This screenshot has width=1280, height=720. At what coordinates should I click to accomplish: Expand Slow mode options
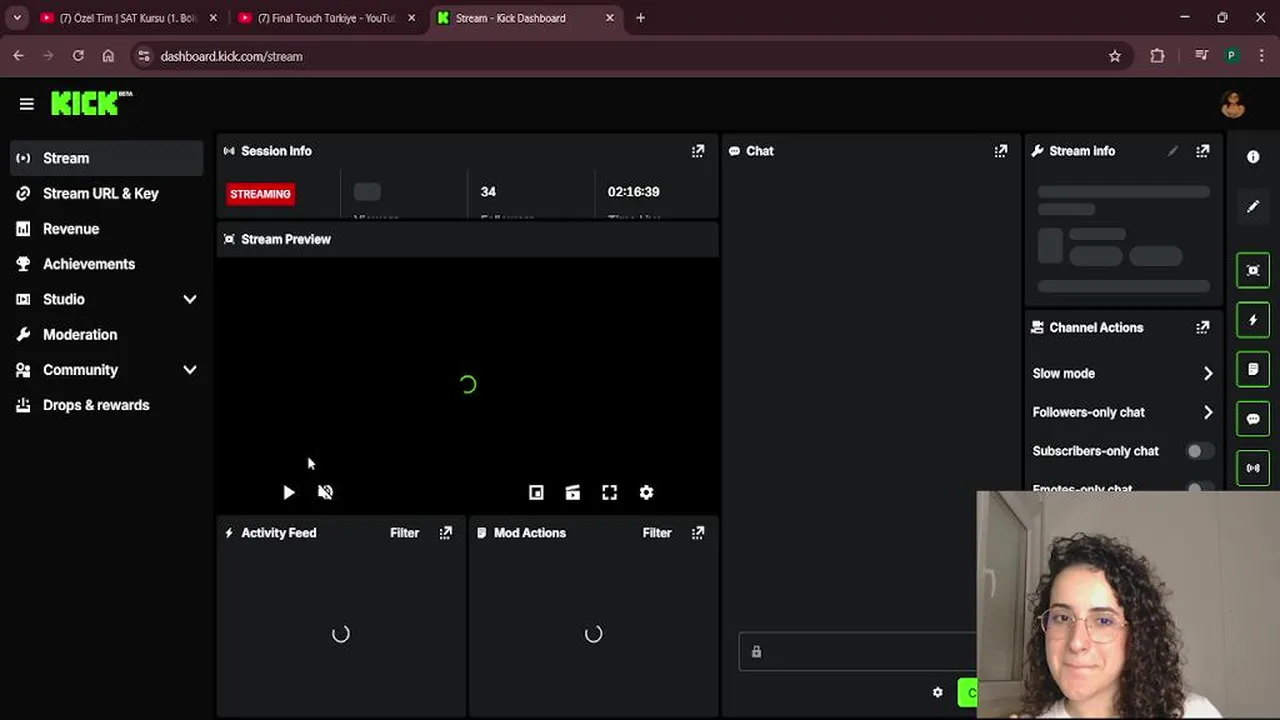1208,373
